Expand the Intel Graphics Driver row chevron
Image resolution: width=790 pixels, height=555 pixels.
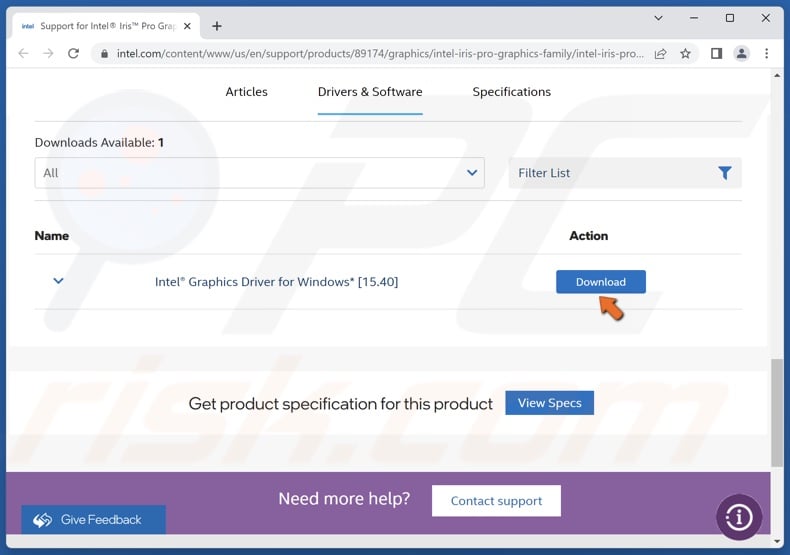[58, 281]
